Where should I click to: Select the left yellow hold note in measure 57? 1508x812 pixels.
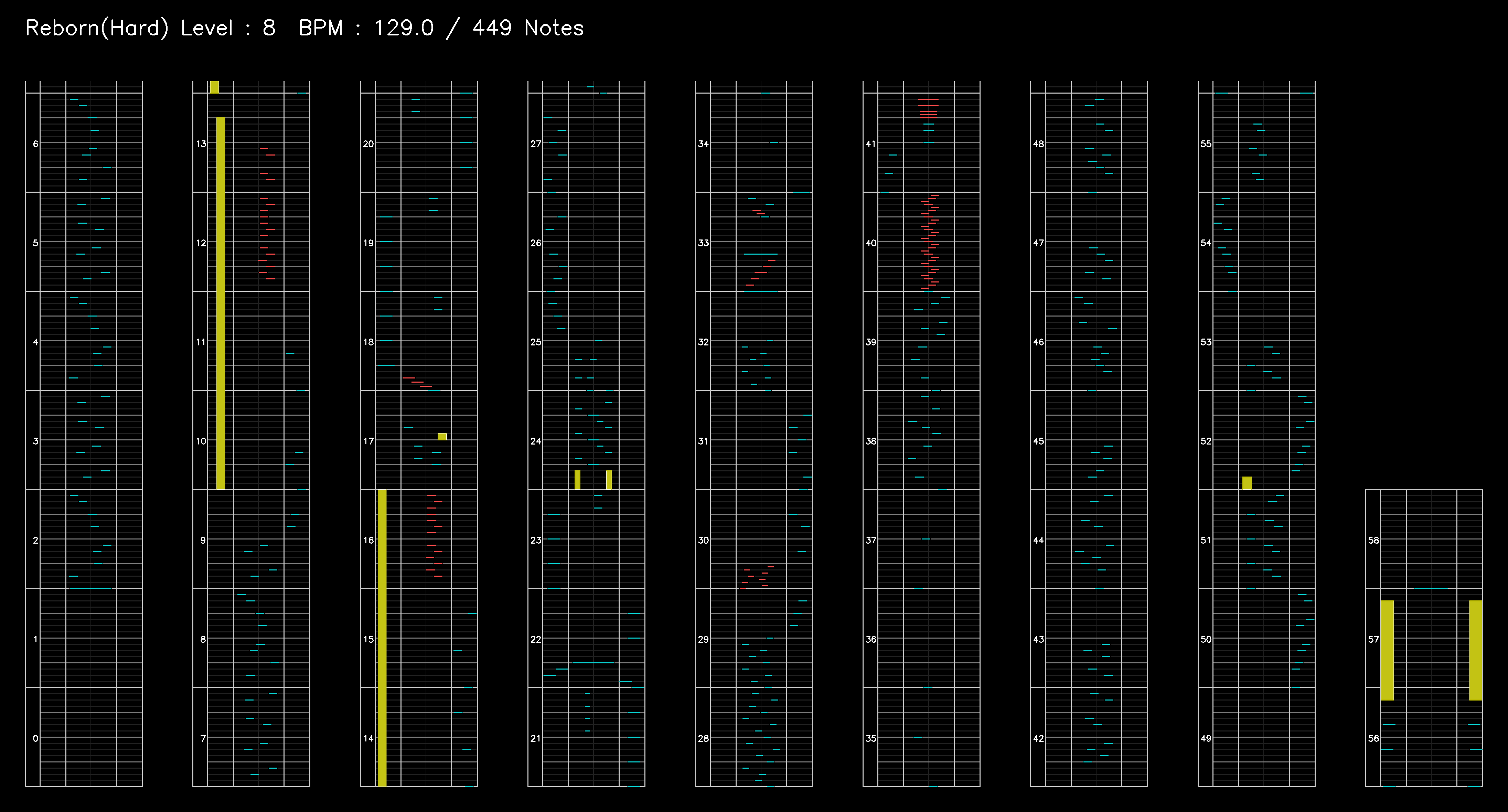(x=1387, y=650)
